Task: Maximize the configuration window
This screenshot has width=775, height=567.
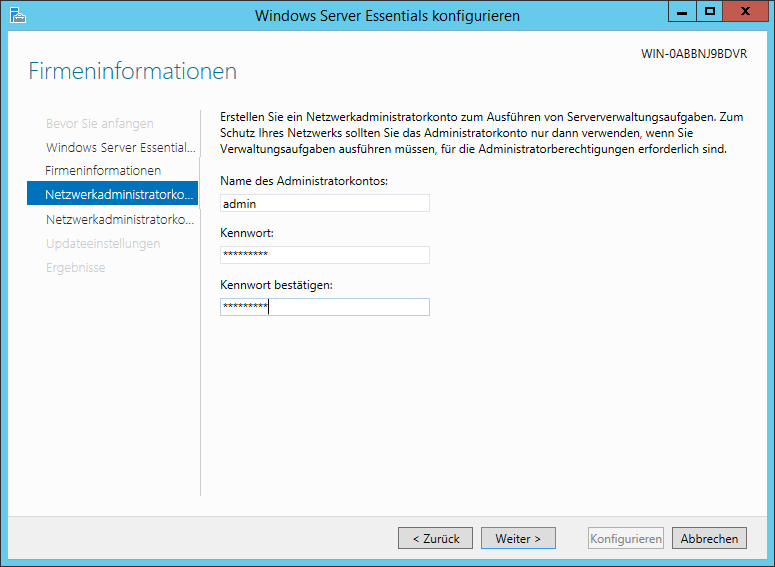Action: [x=710, y=11]
